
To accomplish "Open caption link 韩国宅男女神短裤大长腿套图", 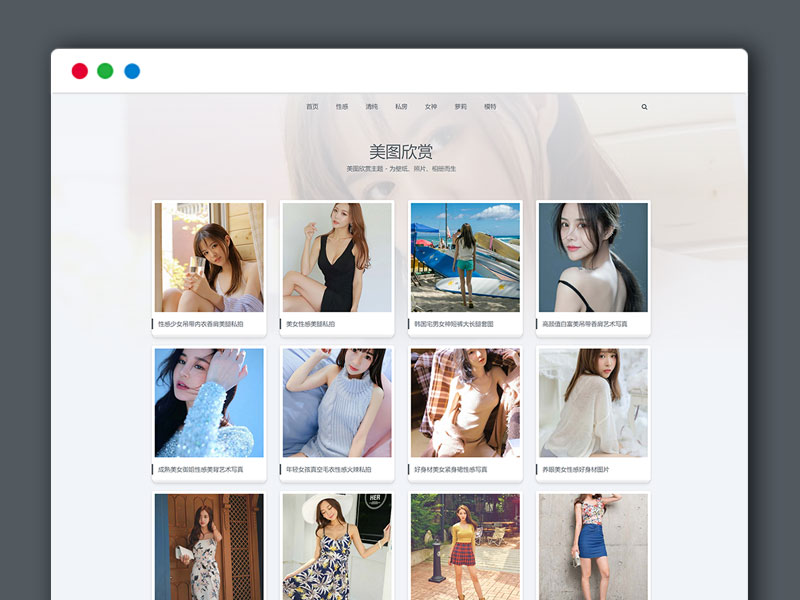I will 454,324.
